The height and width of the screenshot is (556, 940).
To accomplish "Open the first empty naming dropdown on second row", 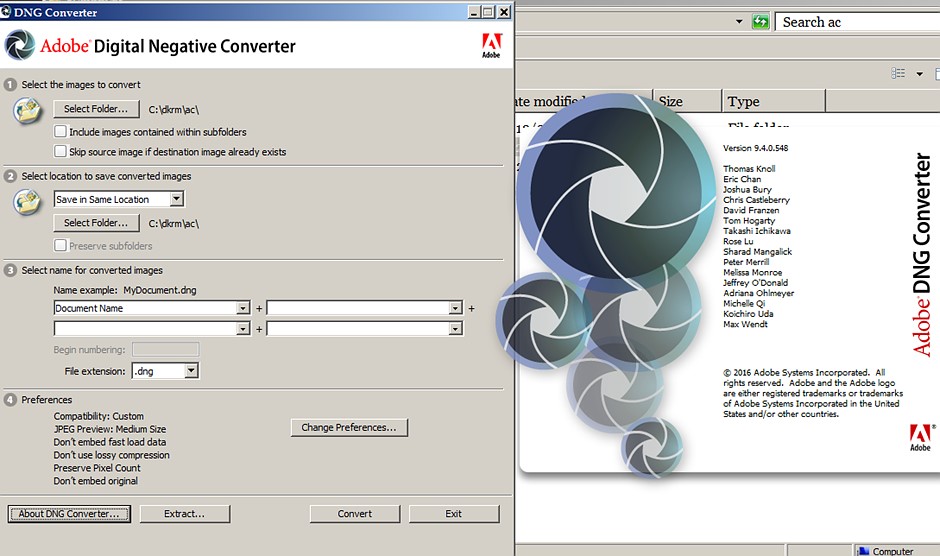I will [x=243, y=329].
